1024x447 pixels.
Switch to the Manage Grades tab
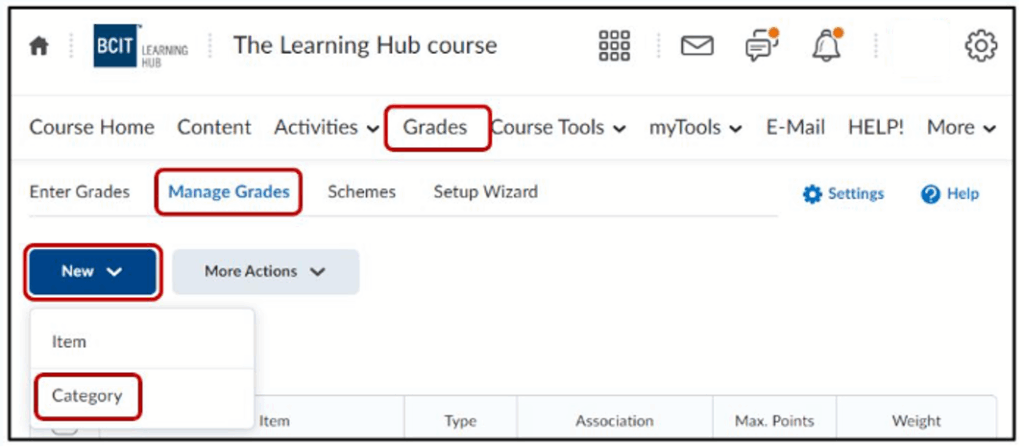229,192
